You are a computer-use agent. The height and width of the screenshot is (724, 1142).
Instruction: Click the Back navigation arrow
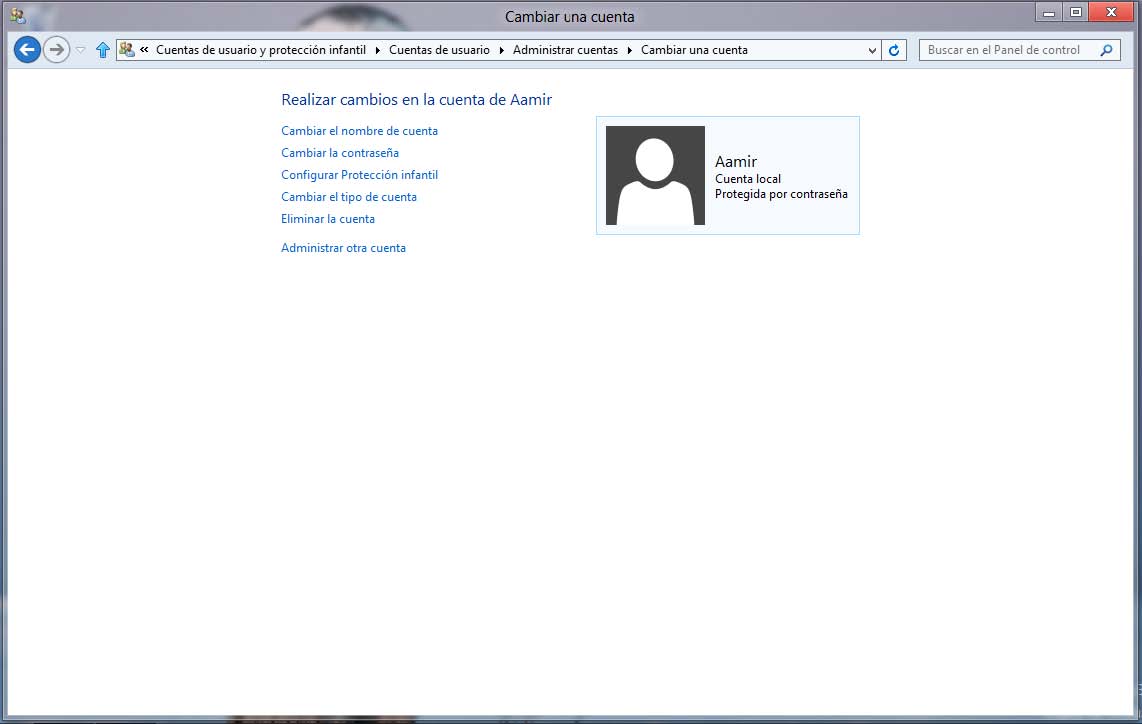pyautogui.click(x=27, y=49)
